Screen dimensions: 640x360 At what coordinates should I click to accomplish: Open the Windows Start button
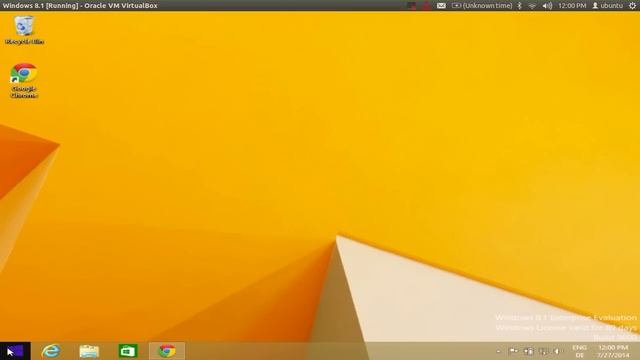(15, 351)
